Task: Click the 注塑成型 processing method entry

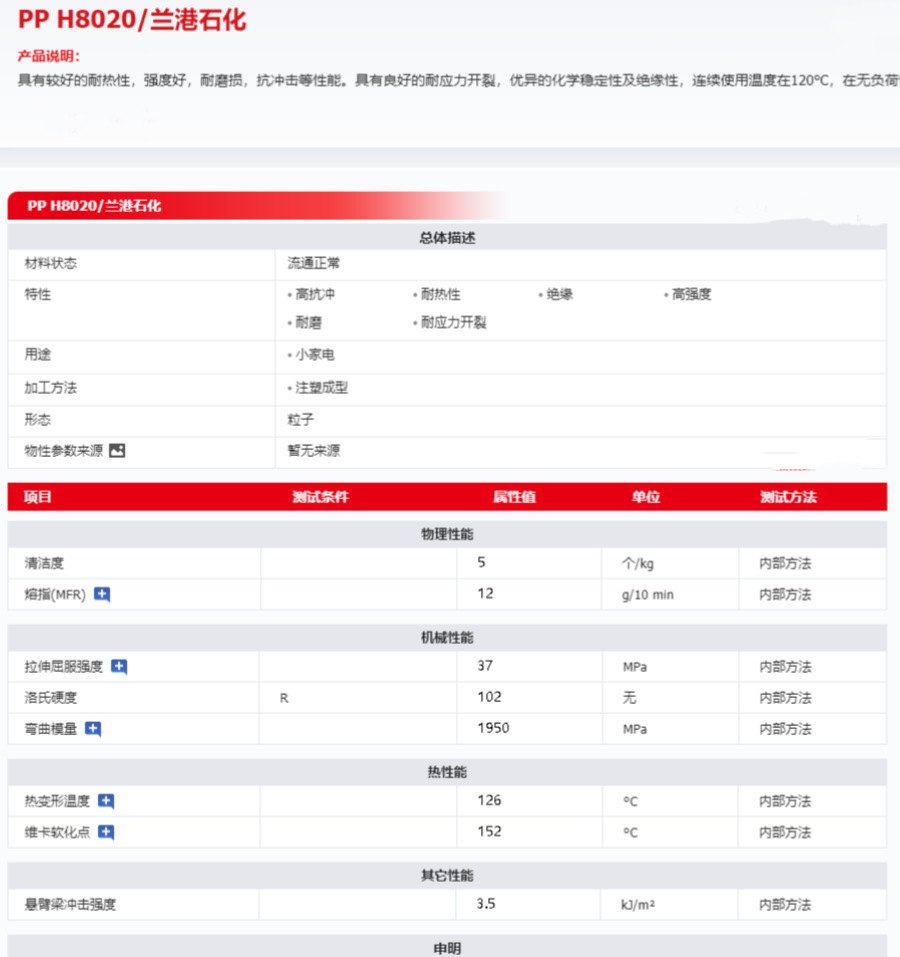Action: click(x=321, y=388)
